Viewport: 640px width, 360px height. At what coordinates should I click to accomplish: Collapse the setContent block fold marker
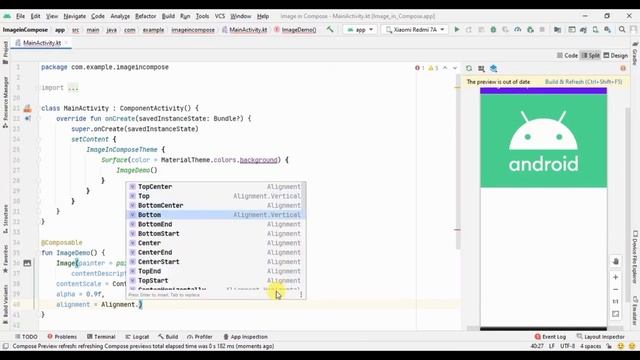tap(38, 139)
